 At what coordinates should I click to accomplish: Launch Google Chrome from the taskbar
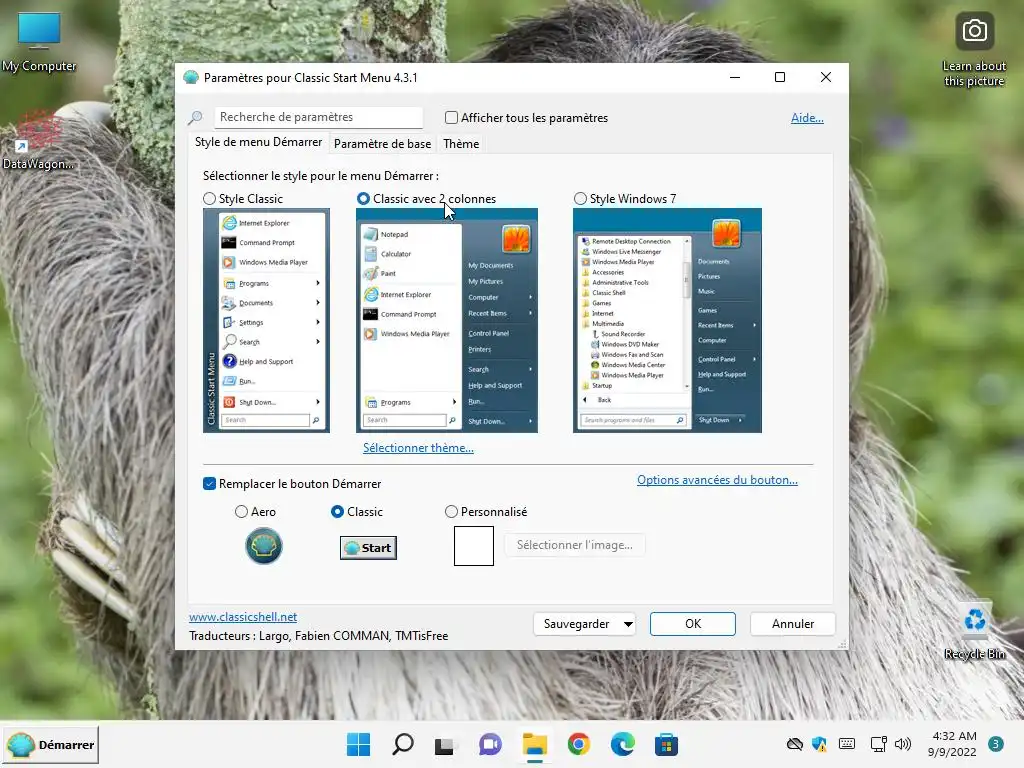click(579, 744)
